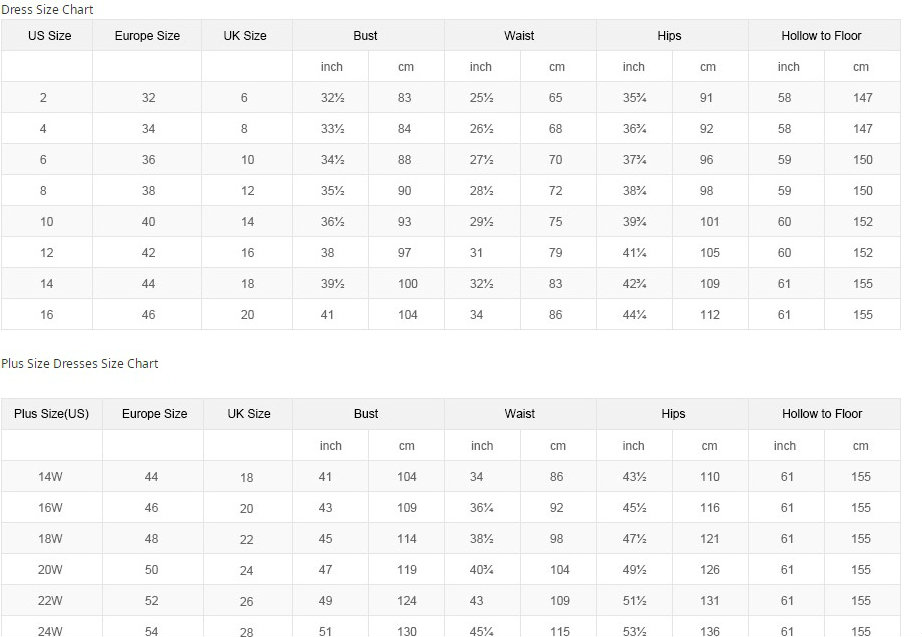Click the 79 cm waist value for US 12
Image resolution: width=922 pixels, height=637 pixels.
(556, 253)
